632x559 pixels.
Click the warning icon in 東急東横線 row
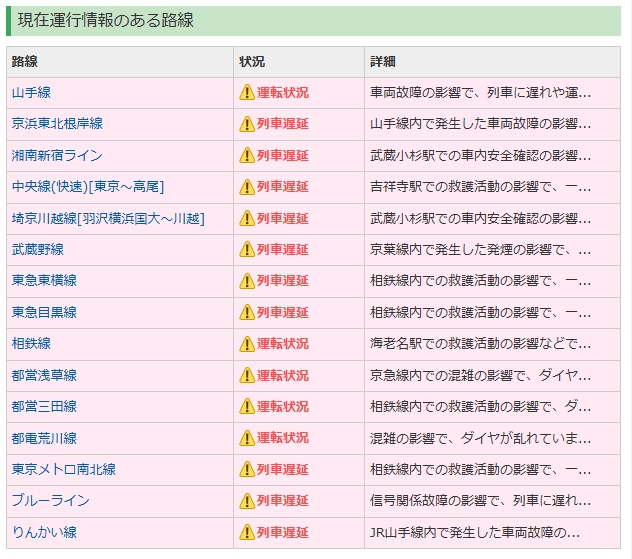point(247,281)
